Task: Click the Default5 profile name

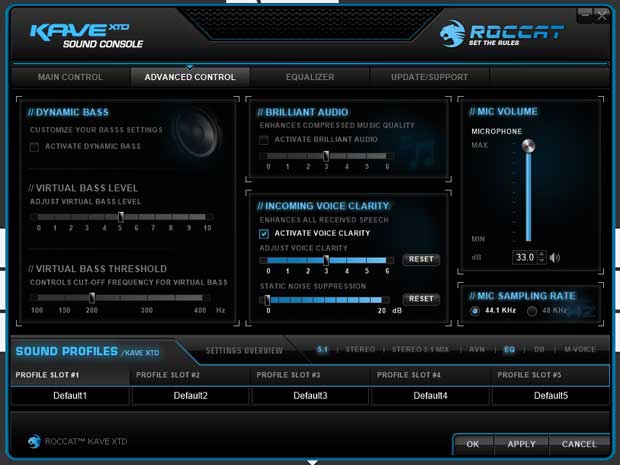Action: pos(551,396)
